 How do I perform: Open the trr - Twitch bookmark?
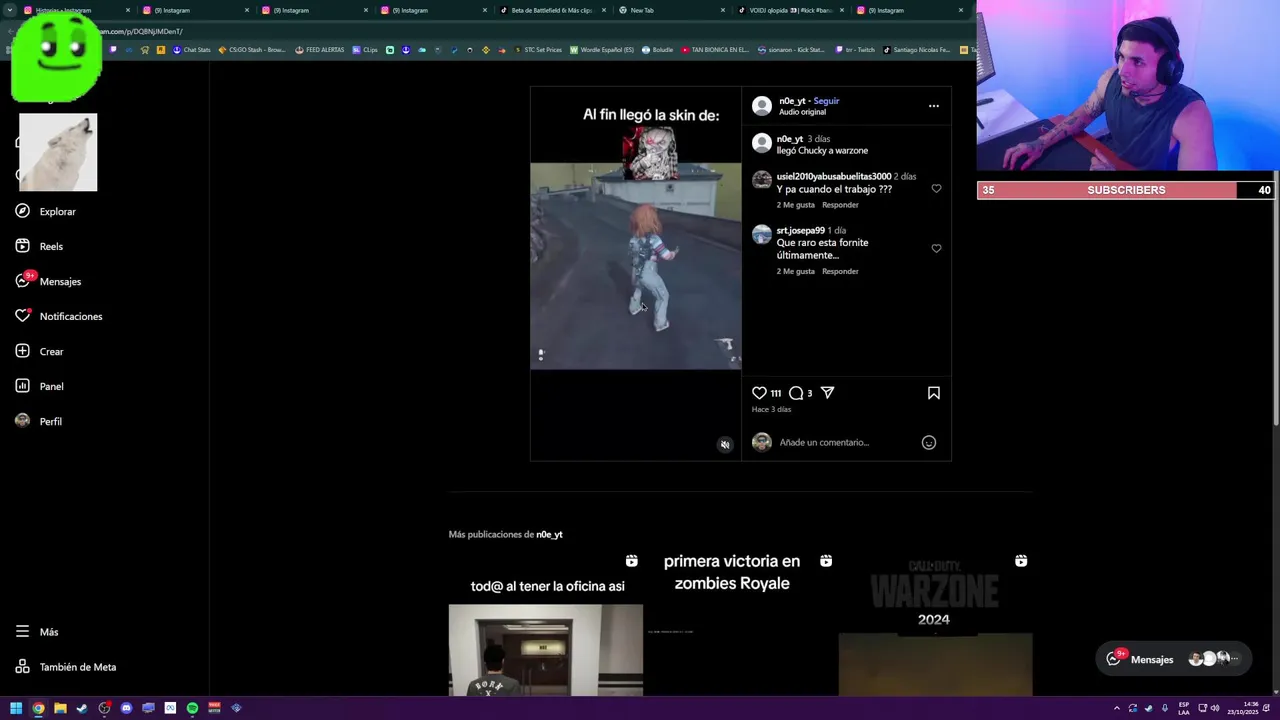[855, 50]
